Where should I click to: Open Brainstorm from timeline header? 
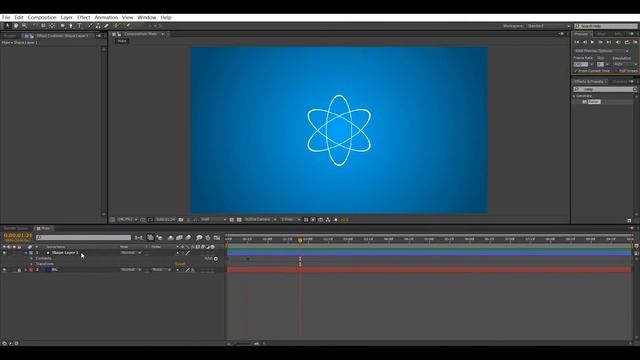click(x=199, y=238)
